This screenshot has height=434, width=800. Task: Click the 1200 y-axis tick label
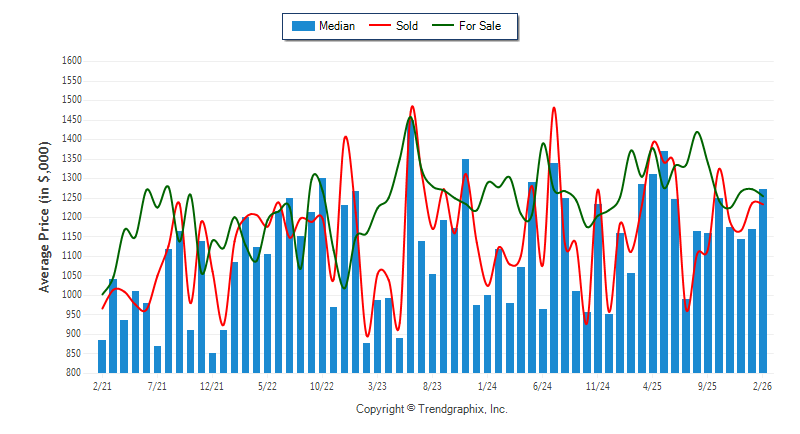pos(71,217)
